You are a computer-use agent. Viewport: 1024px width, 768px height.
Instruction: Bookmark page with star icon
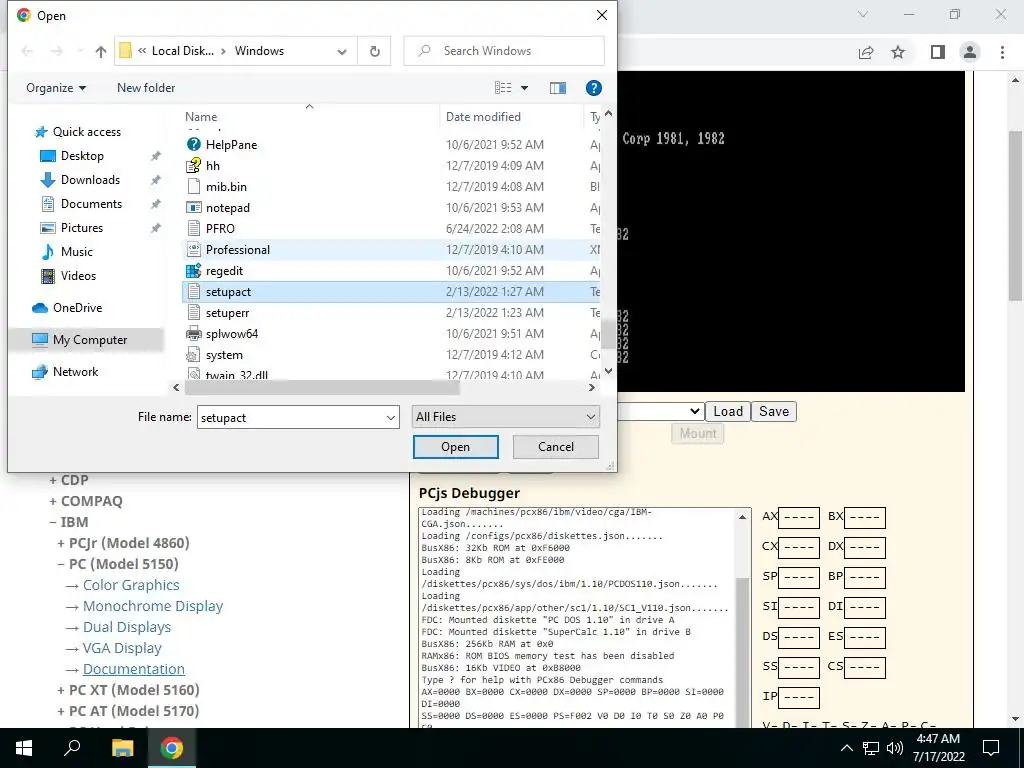(898, 52)
